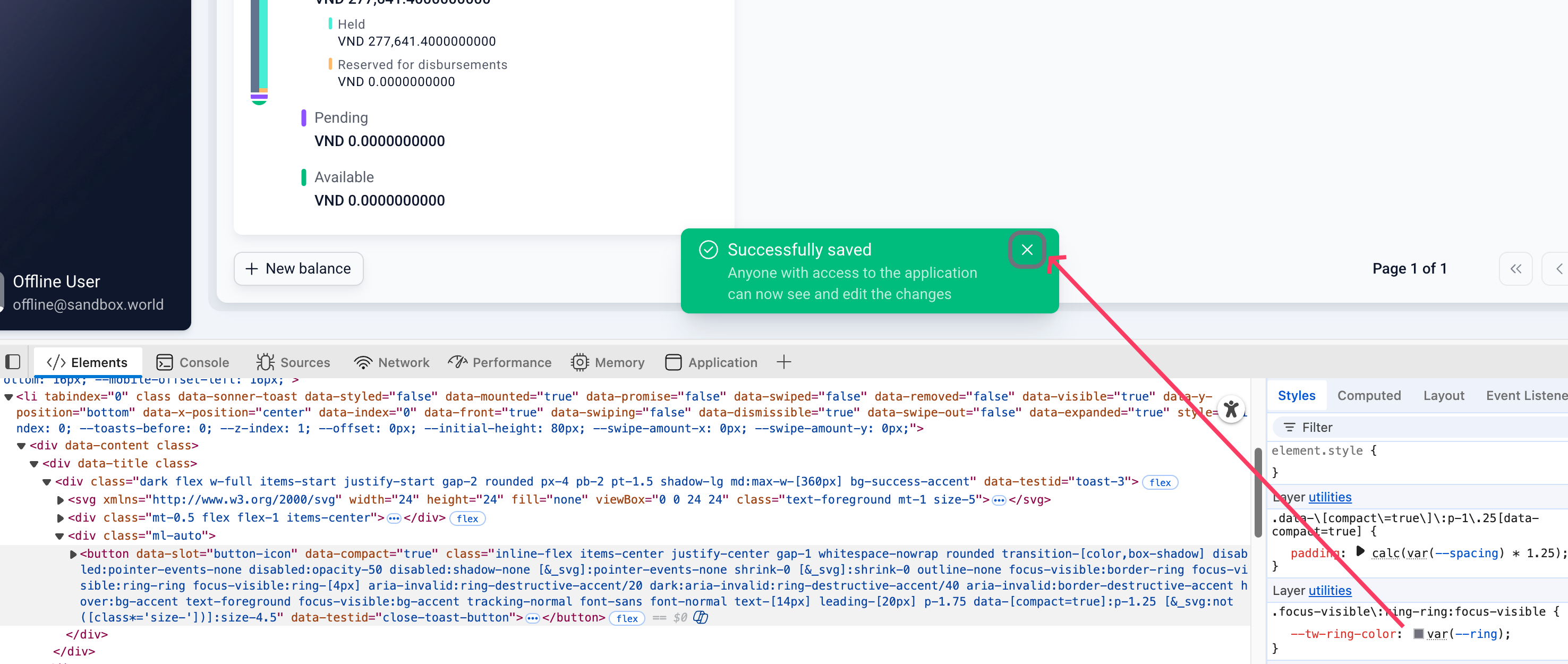
Task: Expand the ellipsis inside the mt-0.5 div
Action: point(394,518)
